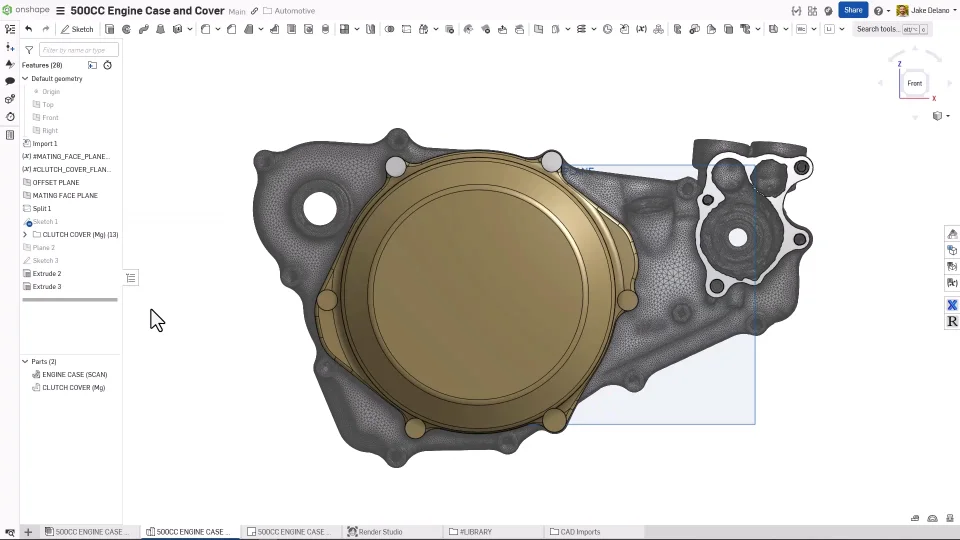
Task: Click the filter funnel icon
Action: [x=29, y=50]
